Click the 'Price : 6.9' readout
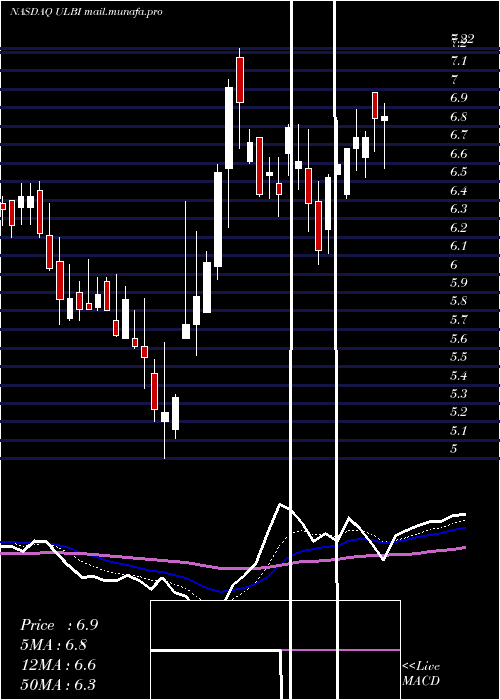This screenshot has height=700, width=500. 59,625
